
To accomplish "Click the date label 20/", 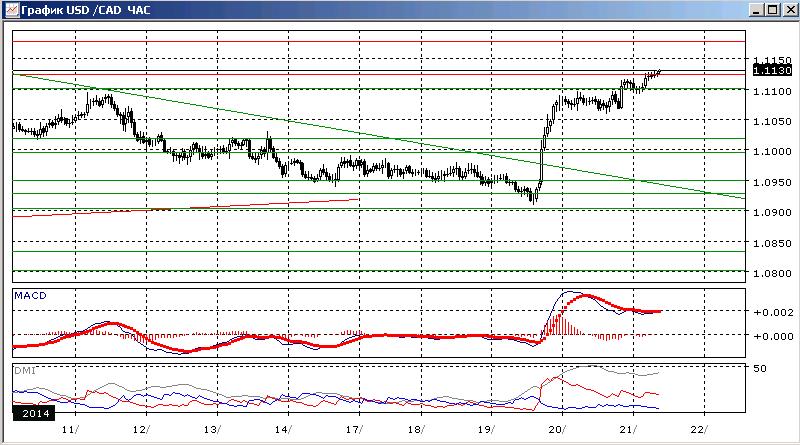I will pyautogui.click(x=557, y=430).
